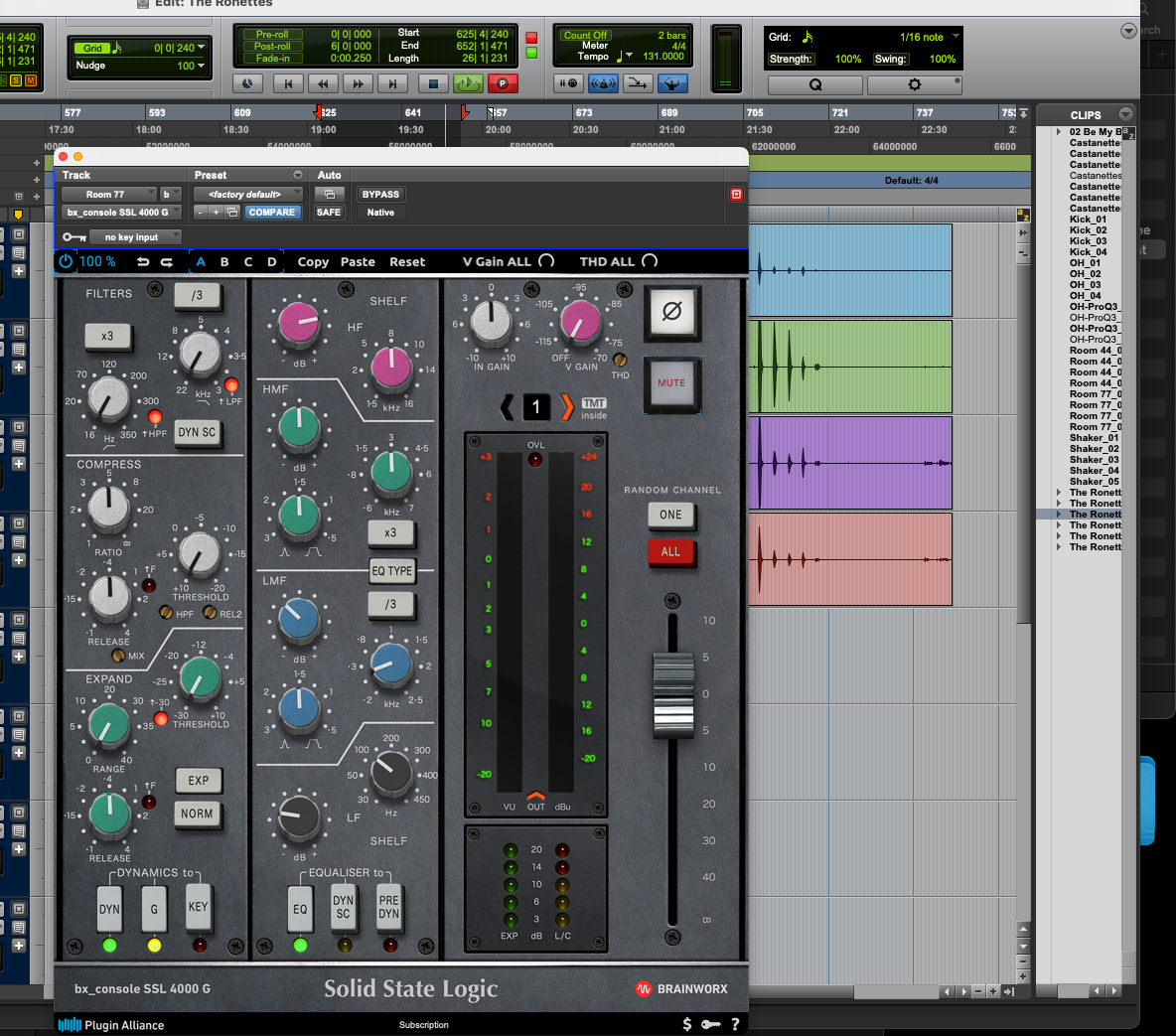
Task: Click the THD ALL knob icon
Action: point(651,261)
